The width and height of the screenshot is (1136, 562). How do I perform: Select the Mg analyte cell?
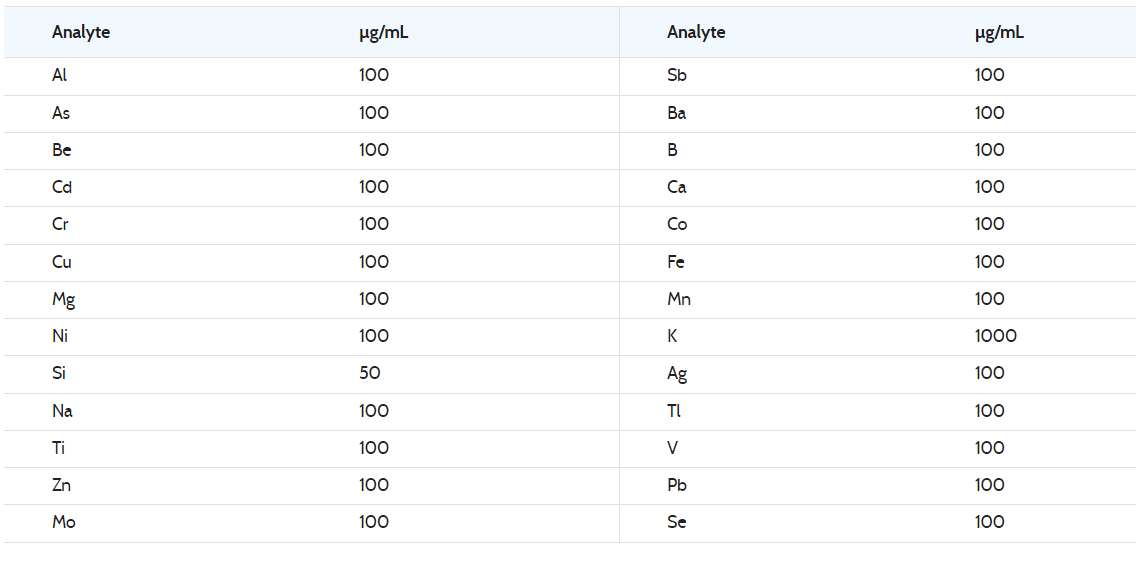pyautogui.click(x=64, y=299)
